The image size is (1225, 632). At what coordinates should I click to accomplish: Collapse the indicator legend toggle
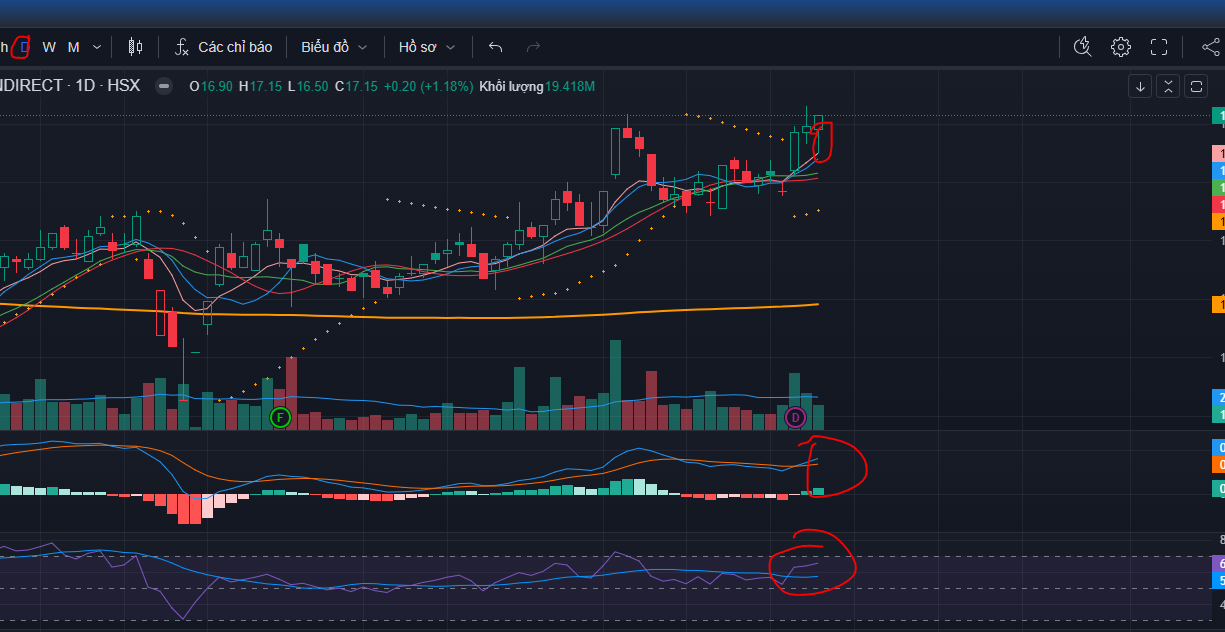point(163,86)
